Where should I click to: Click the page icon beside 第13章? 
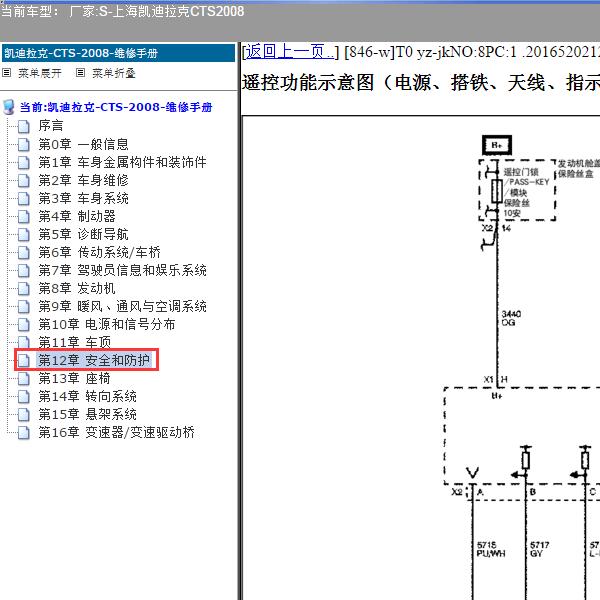point(24,379)
